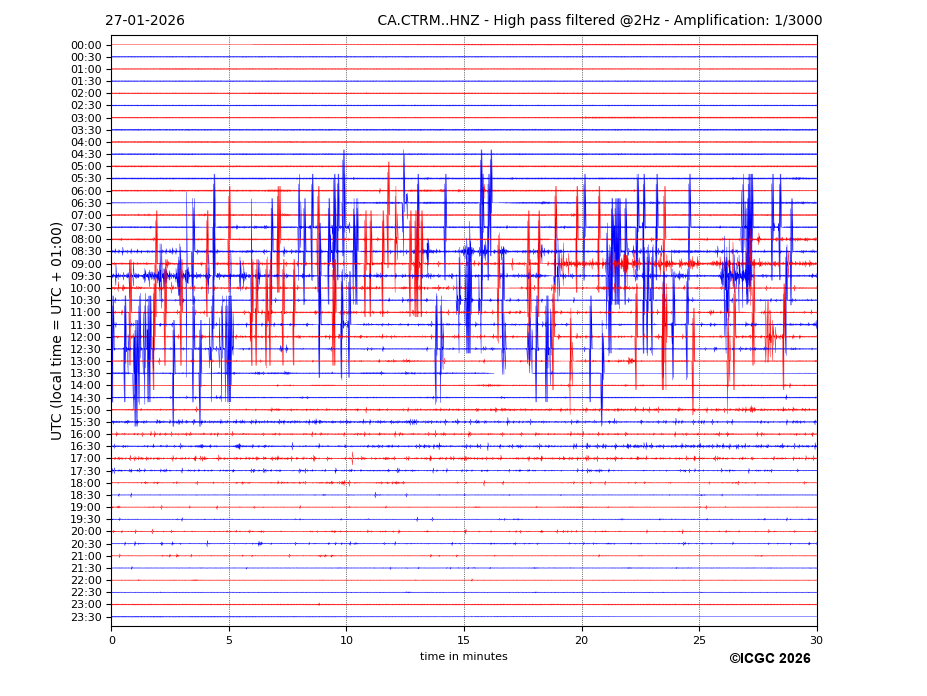Viewport: 927px width, 696px height.
Task: Select the 17:30 time row label
Action: pos(86,471)
